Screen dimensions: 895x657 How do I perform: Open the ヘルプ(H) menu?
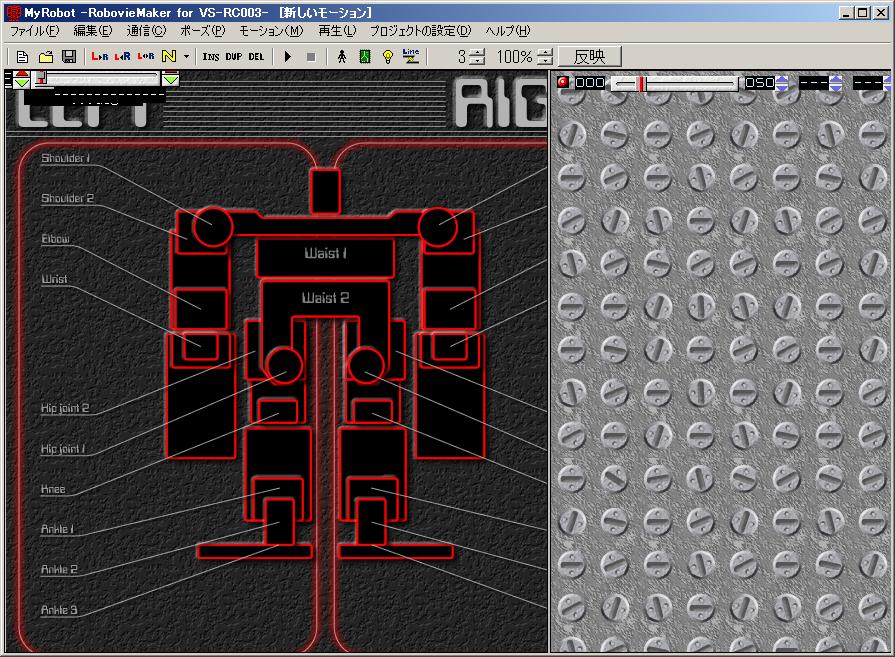pos(507,31)
